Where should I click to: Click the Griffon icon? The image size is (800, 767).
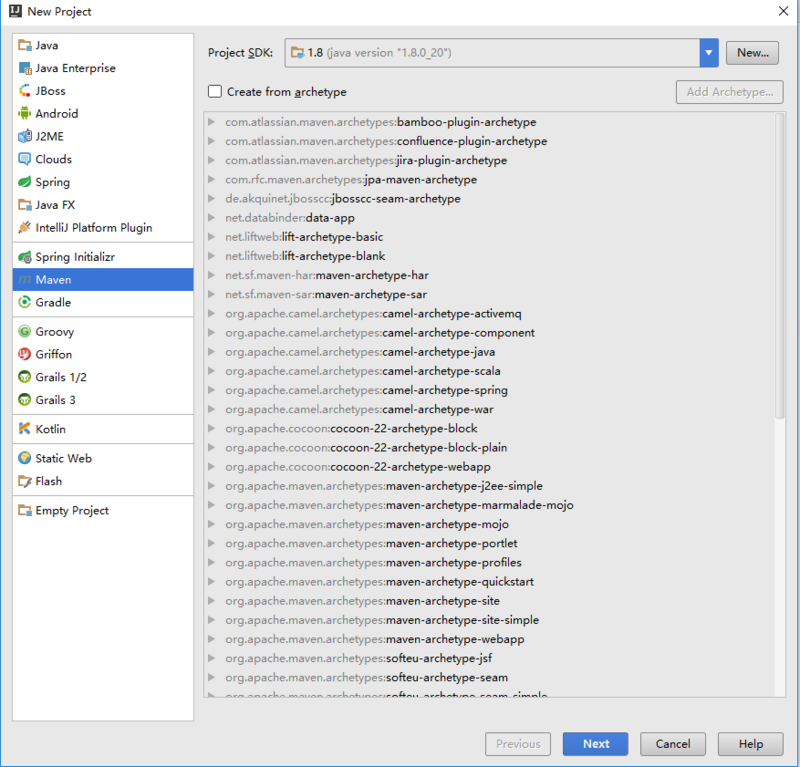point(24,354)
